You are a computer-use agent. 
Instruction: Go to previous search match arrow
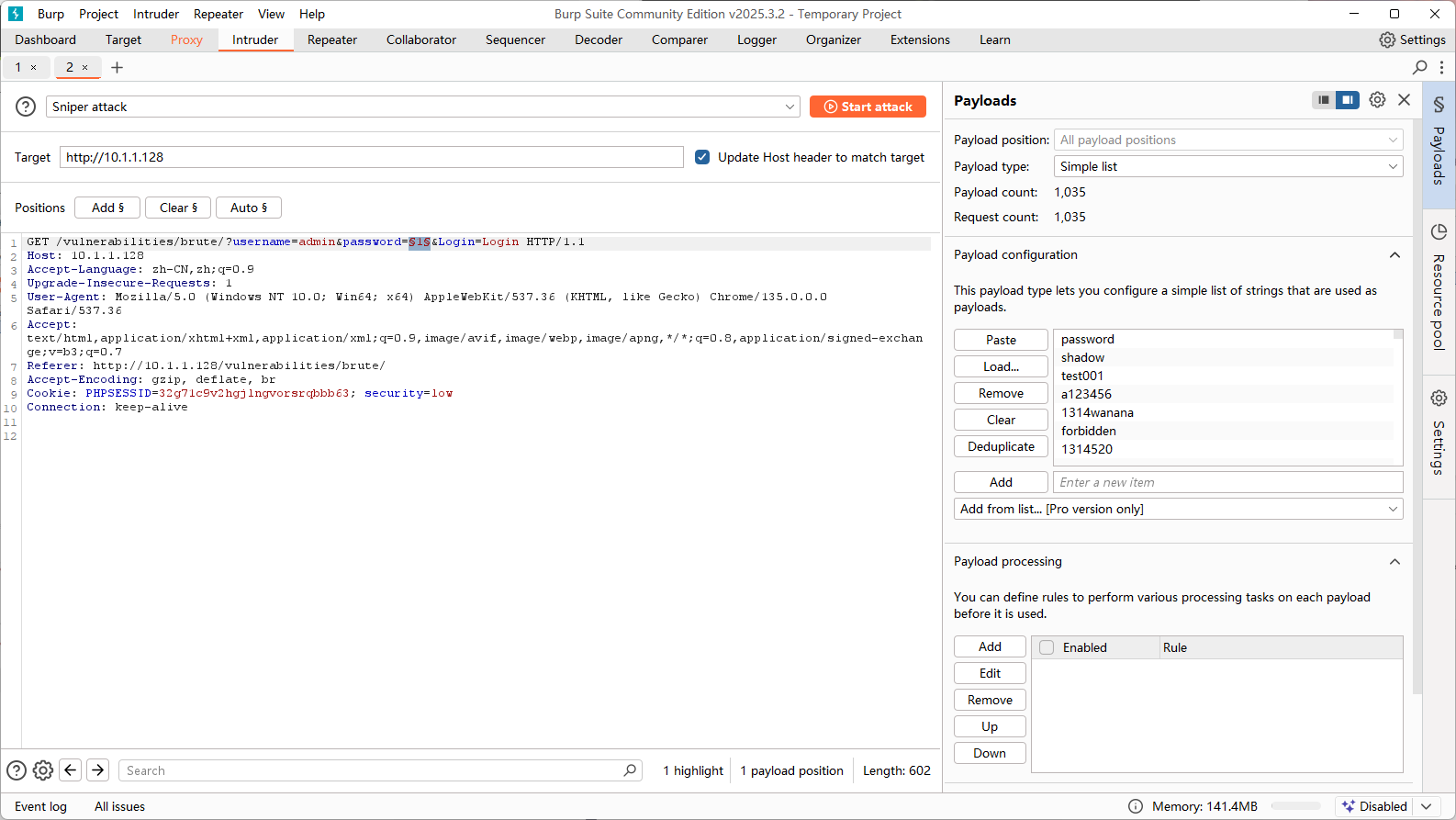(x=71, y=770)
